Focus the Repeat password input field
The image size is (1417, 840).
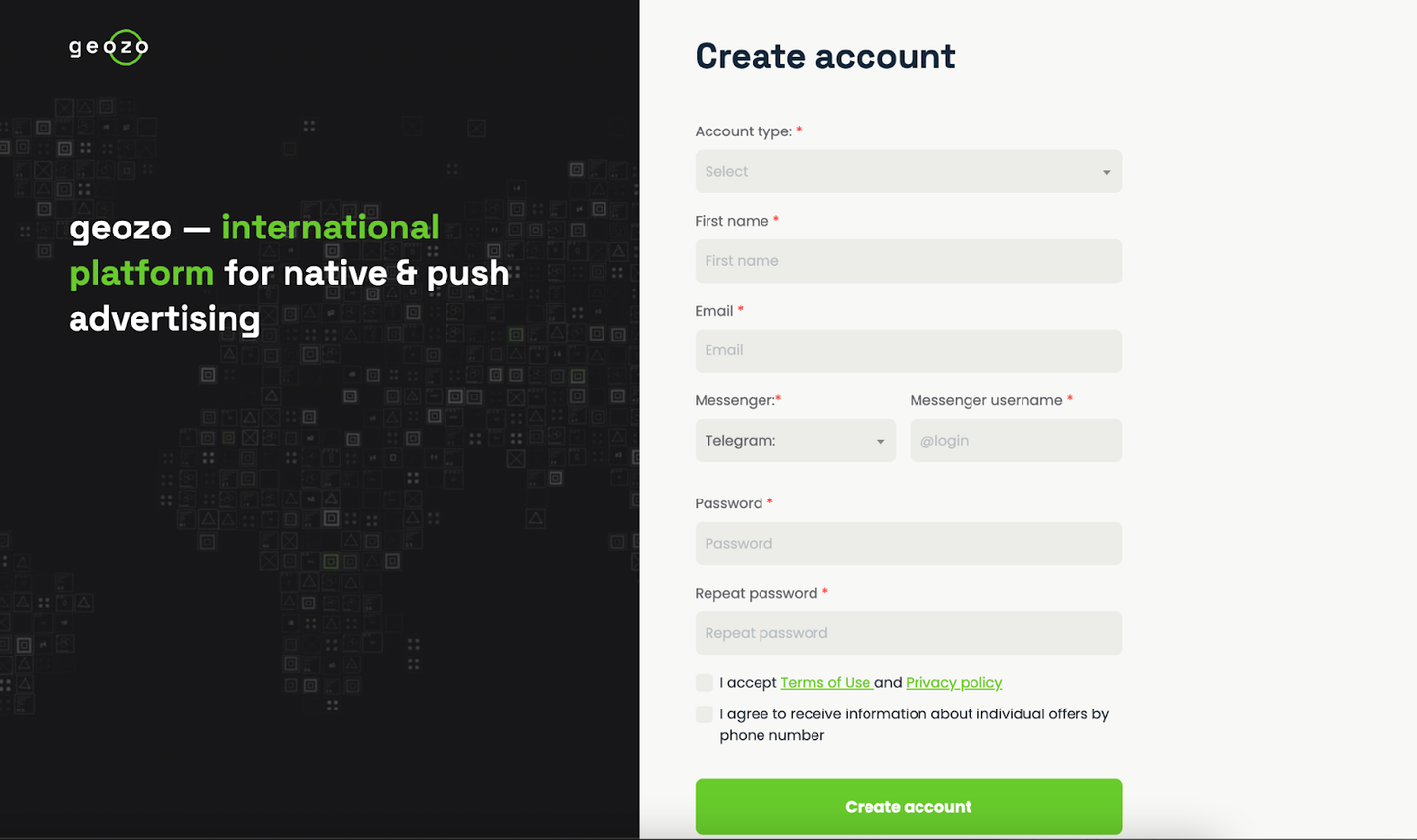(x=908, y=633)
